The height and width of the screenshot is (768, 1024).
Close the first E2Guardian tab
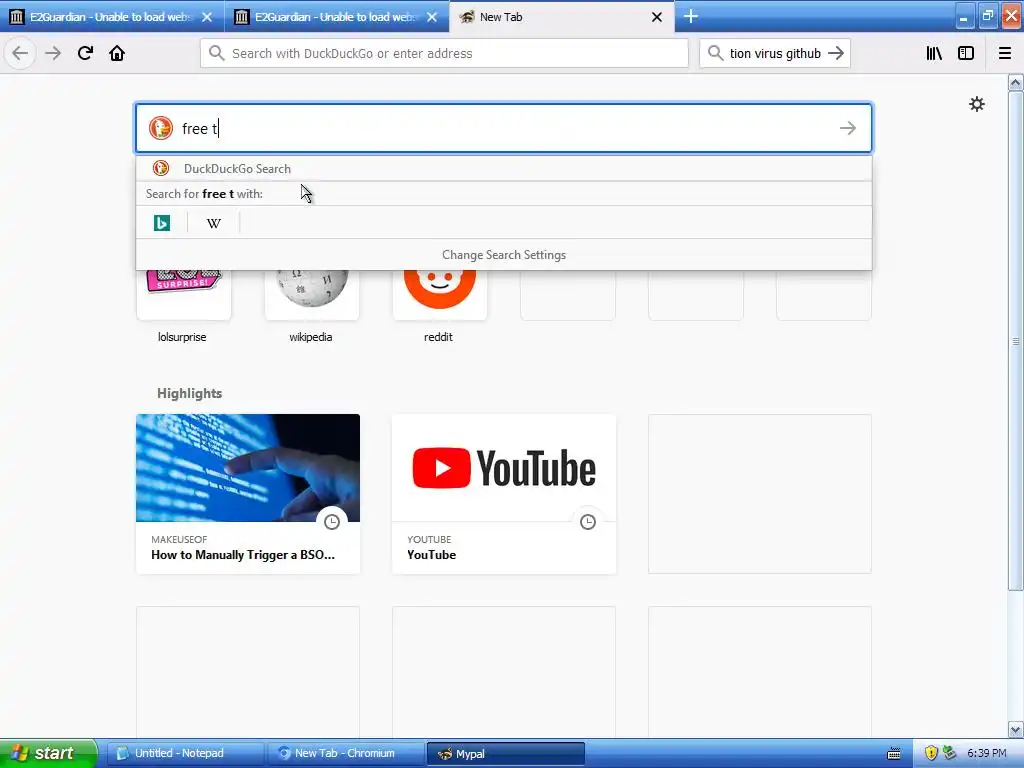(x=207, y=17)
